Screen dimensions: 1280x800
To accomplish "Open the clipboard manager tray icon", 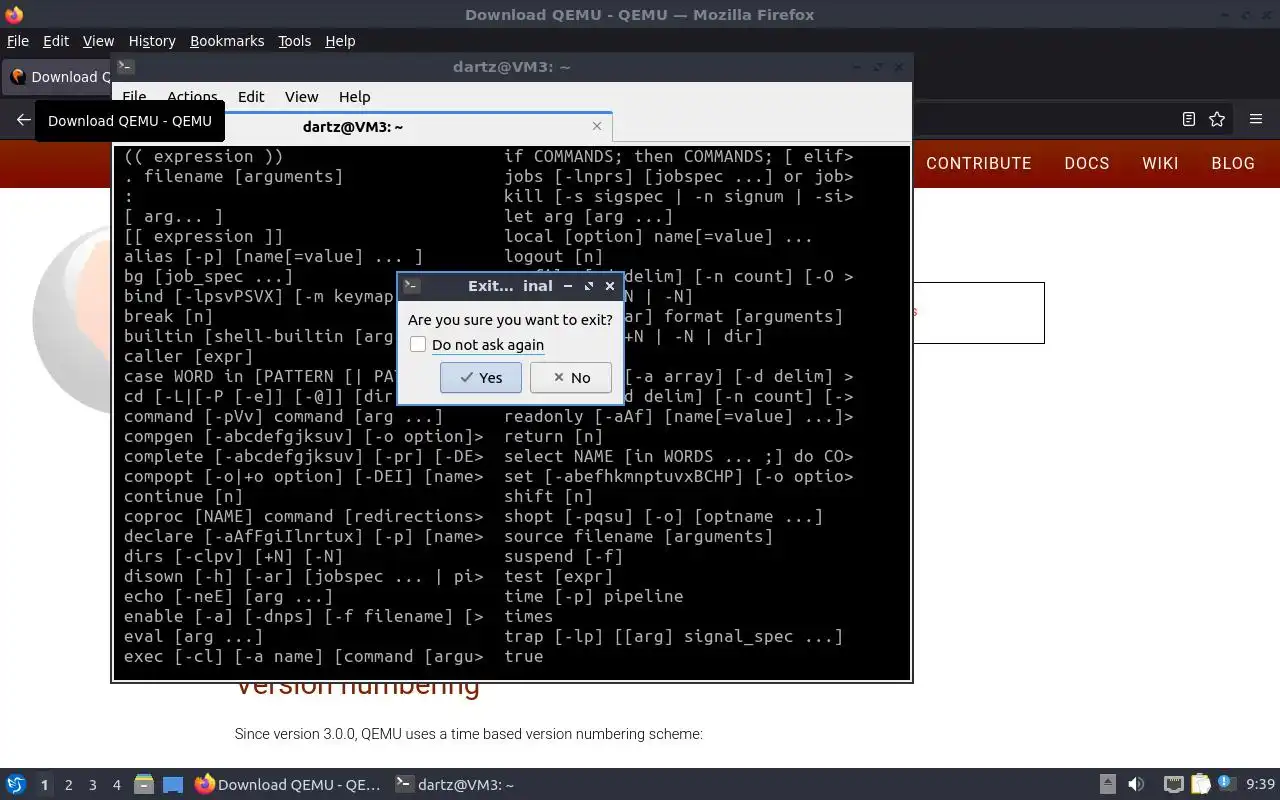I will [x=1199, y=785].
